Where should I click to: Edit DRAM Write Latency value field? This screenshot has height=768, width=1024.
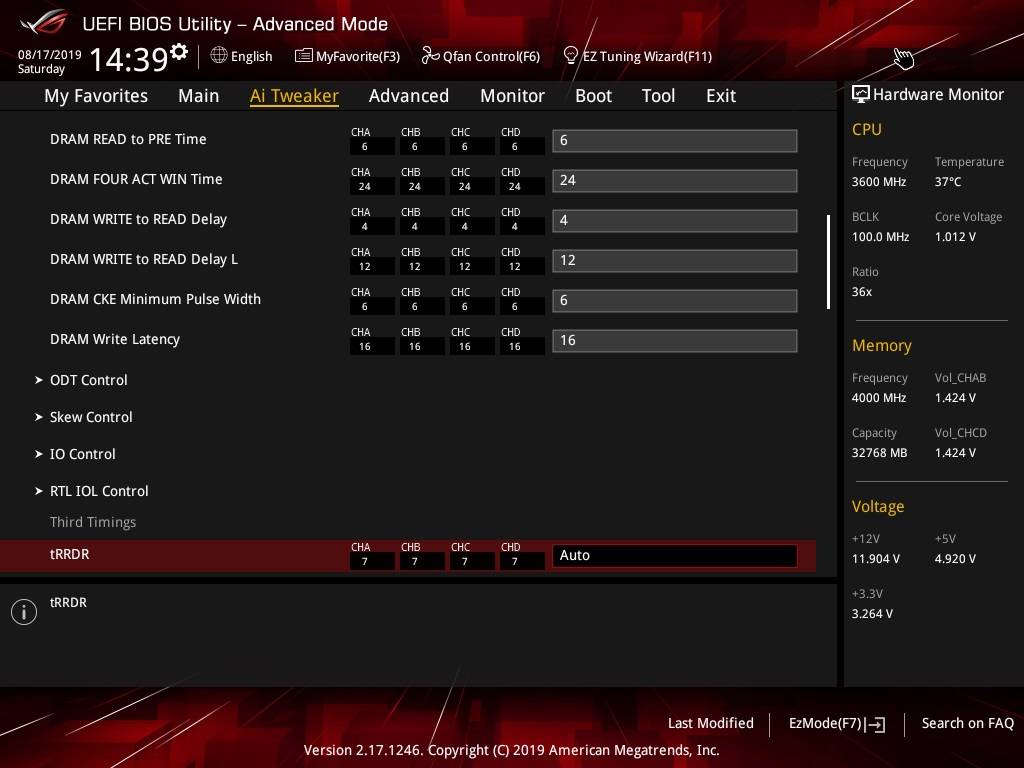pos(675,340)
